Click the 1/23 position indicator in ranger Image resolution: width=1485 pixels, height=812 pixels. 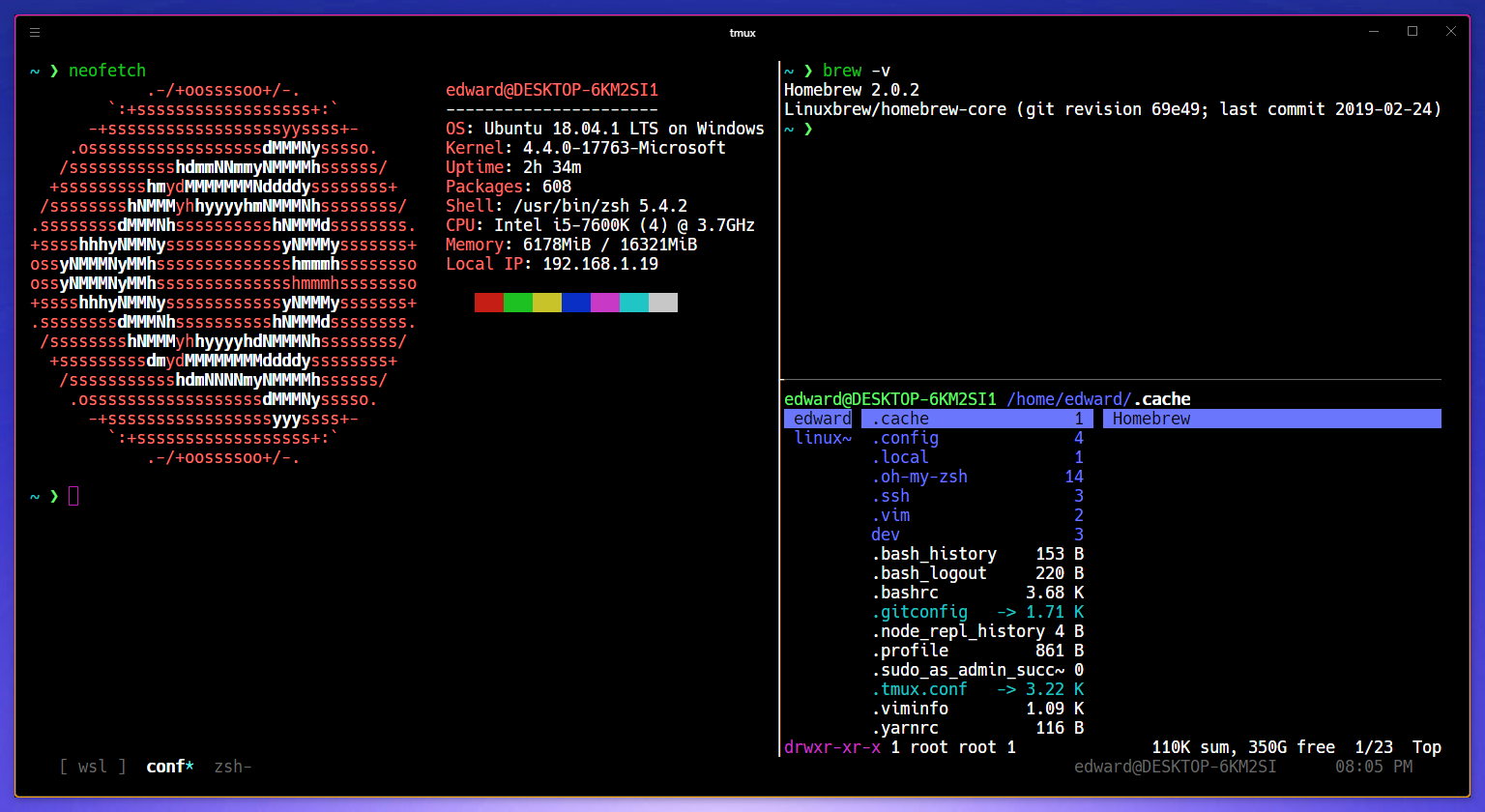point(1373,747)
